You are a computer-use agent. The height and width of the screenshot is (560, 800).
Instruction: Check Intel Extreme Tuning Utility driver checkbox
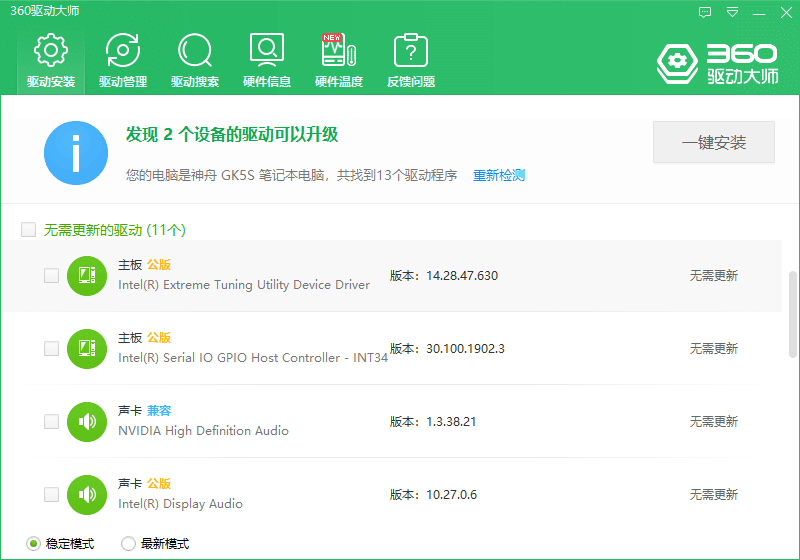[52, 275]
